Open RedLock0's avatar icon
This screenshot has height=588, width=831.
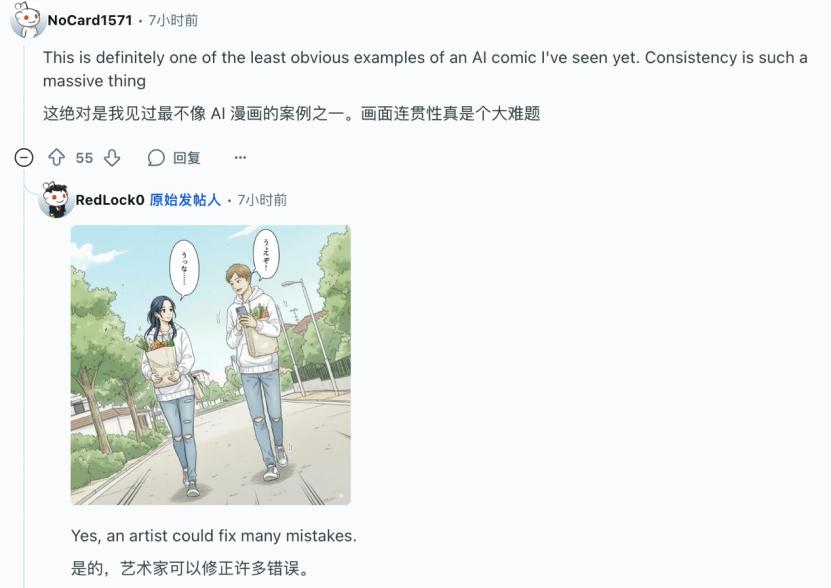click(55, 199)
